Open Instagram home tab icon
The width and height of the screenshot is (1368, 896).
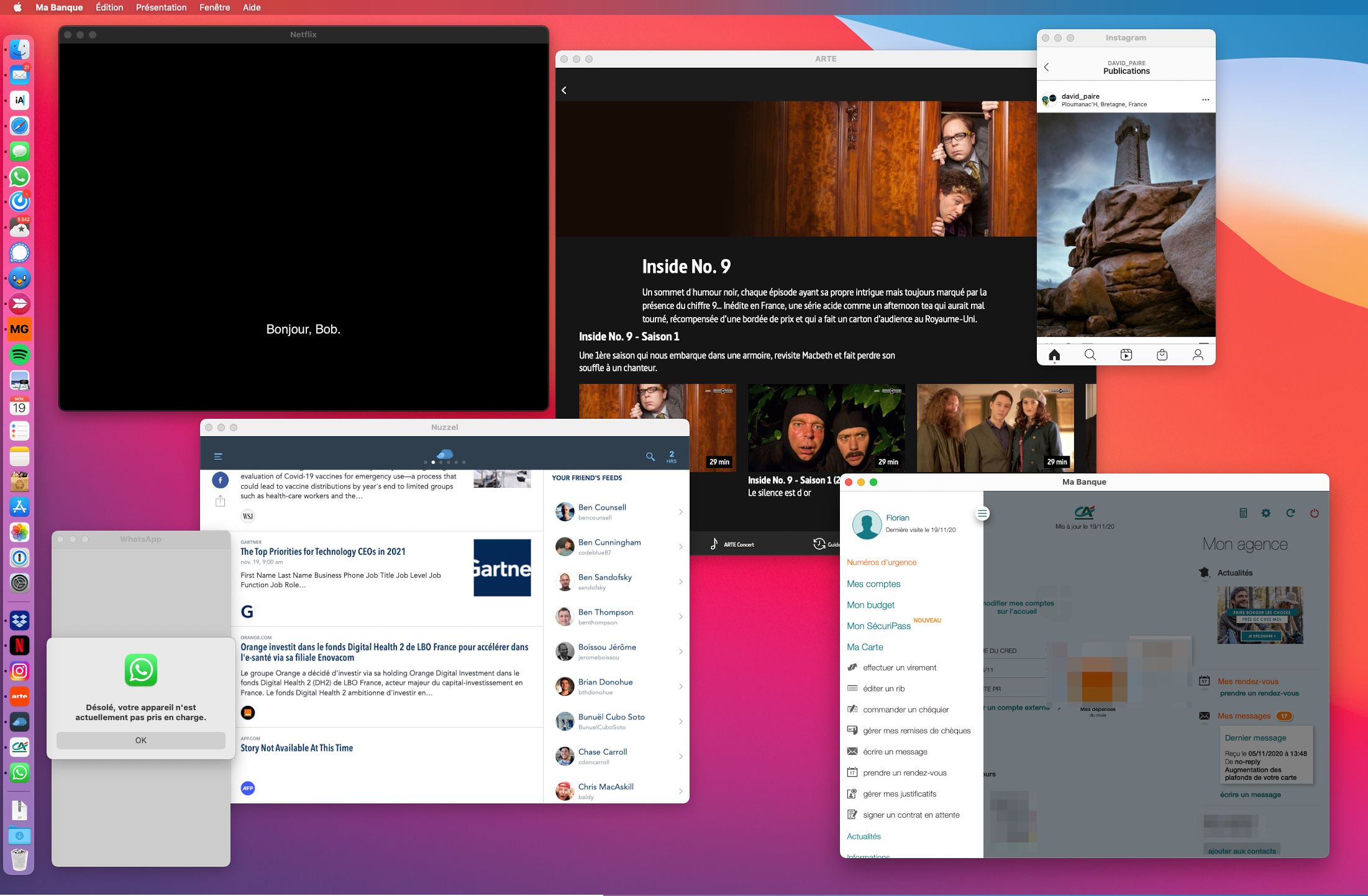pyautogui.click(x=1054, y=355)
